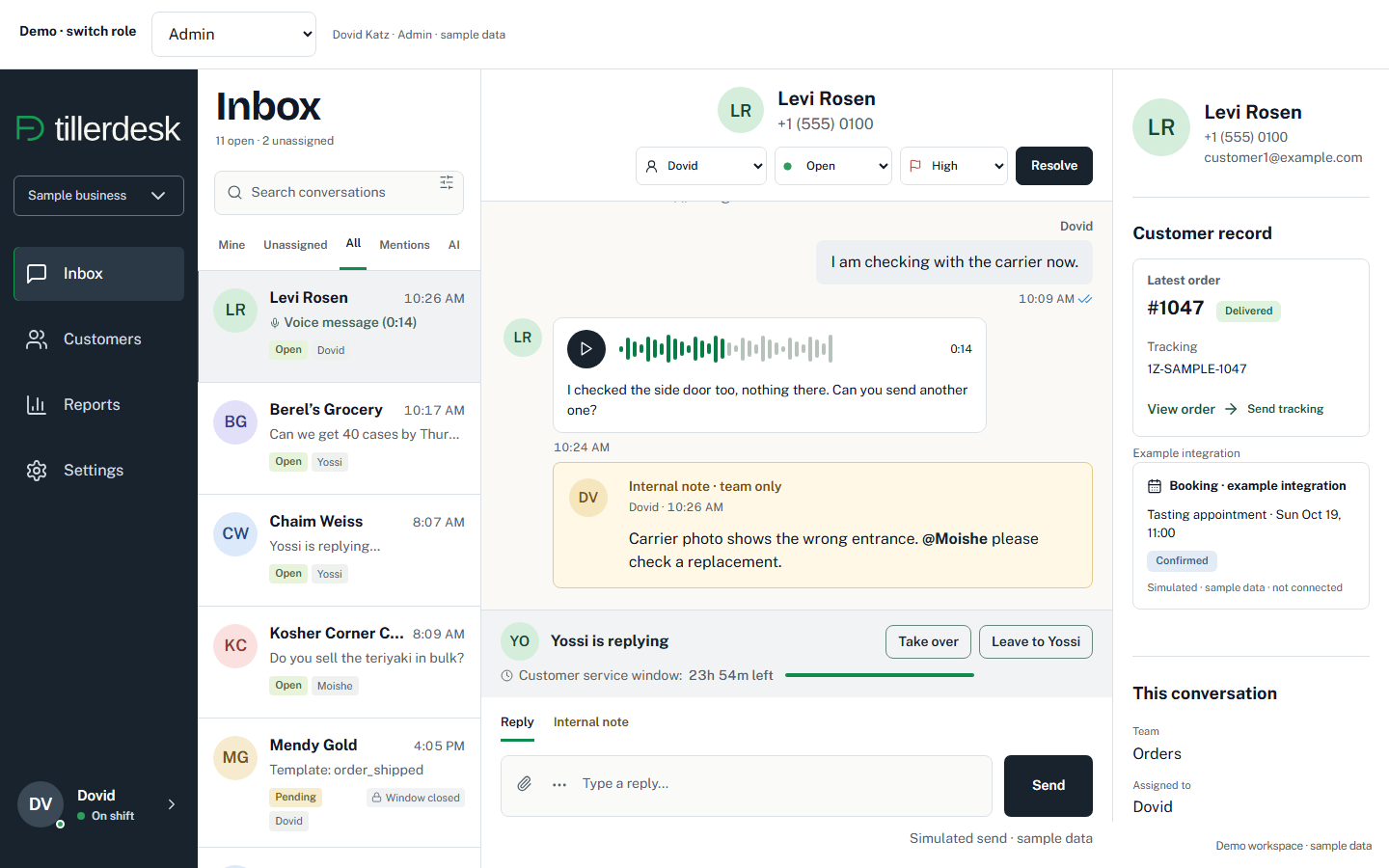Viewport: 1389px width, 868px height.
Task: Open the Chaim Weiss conversation
Action: point(340,551)
